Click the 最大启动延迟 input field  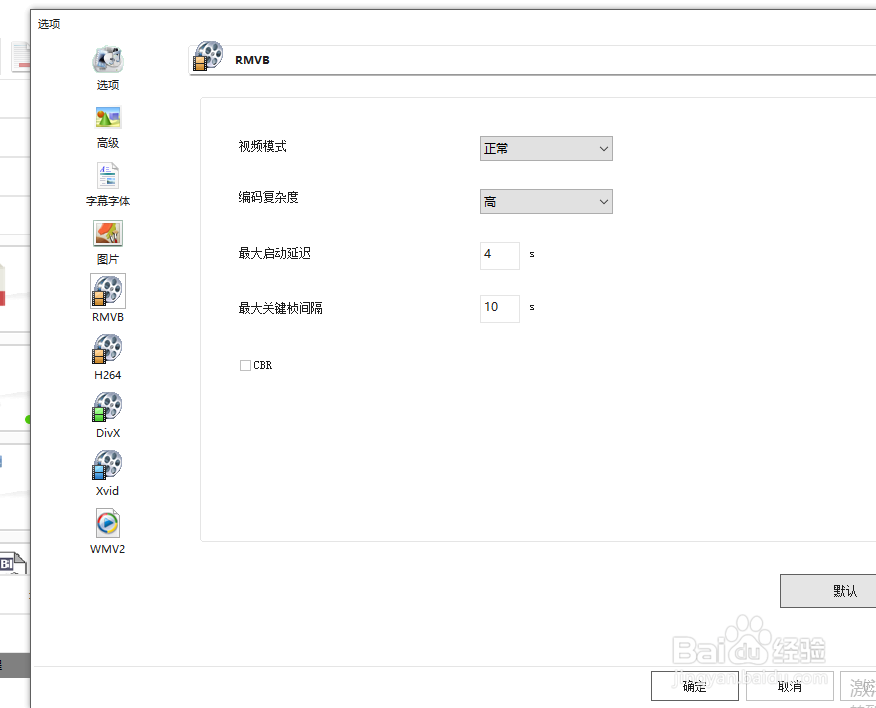coord(500,255)
